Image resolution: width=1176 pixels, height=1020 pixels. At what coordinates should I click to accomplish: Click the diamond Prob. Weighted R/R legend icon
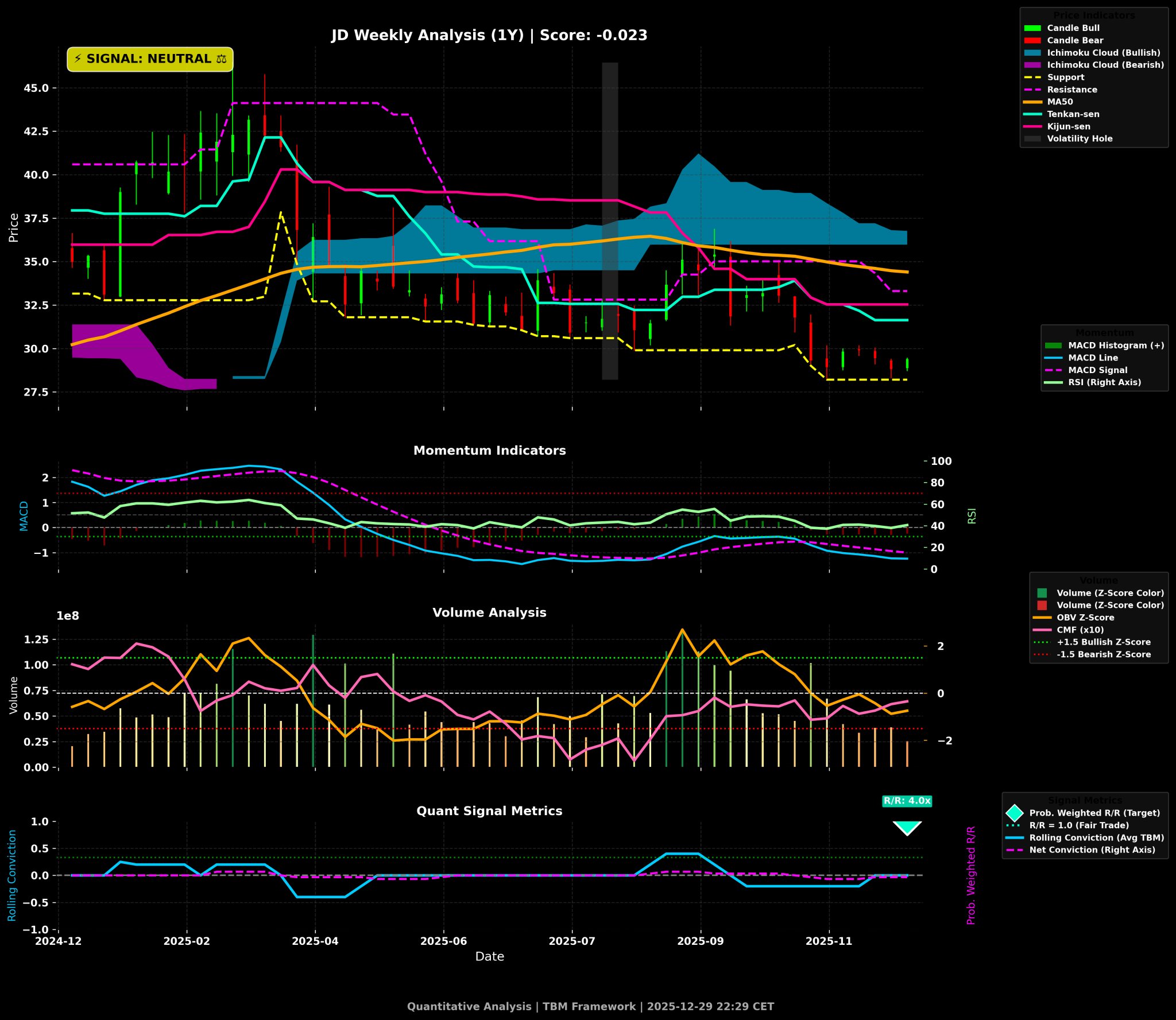point(1015,813)
